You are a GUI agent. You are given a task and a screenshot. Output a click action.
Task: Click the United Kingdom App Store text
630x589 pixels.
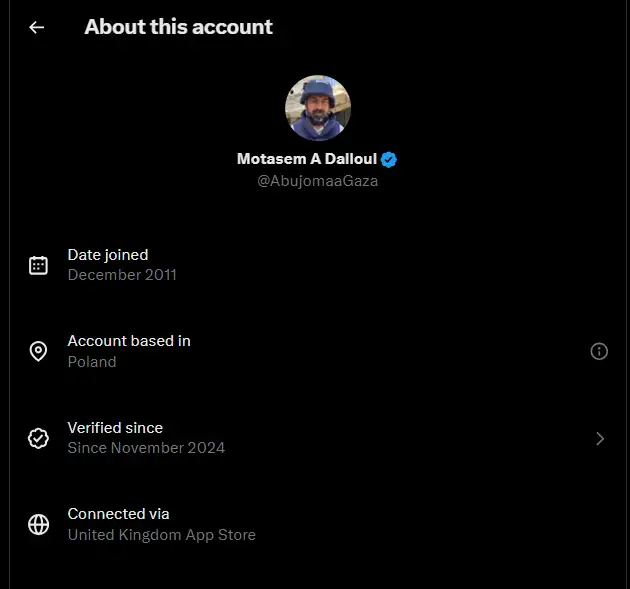[161, 534]
